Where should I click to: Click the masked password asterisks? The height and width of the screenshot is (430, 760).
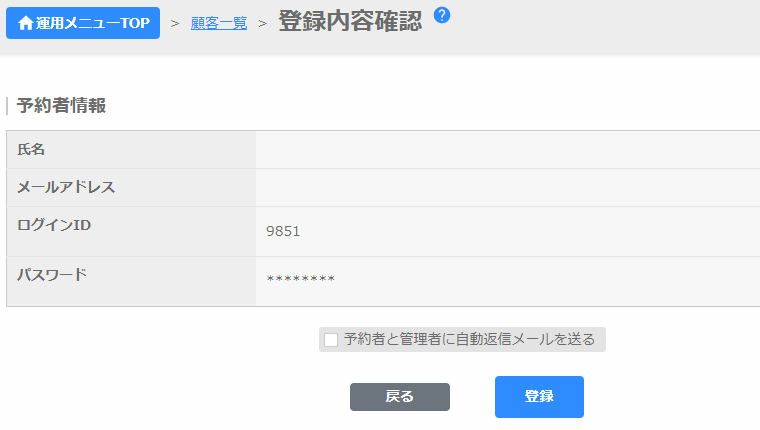point(300,279)
